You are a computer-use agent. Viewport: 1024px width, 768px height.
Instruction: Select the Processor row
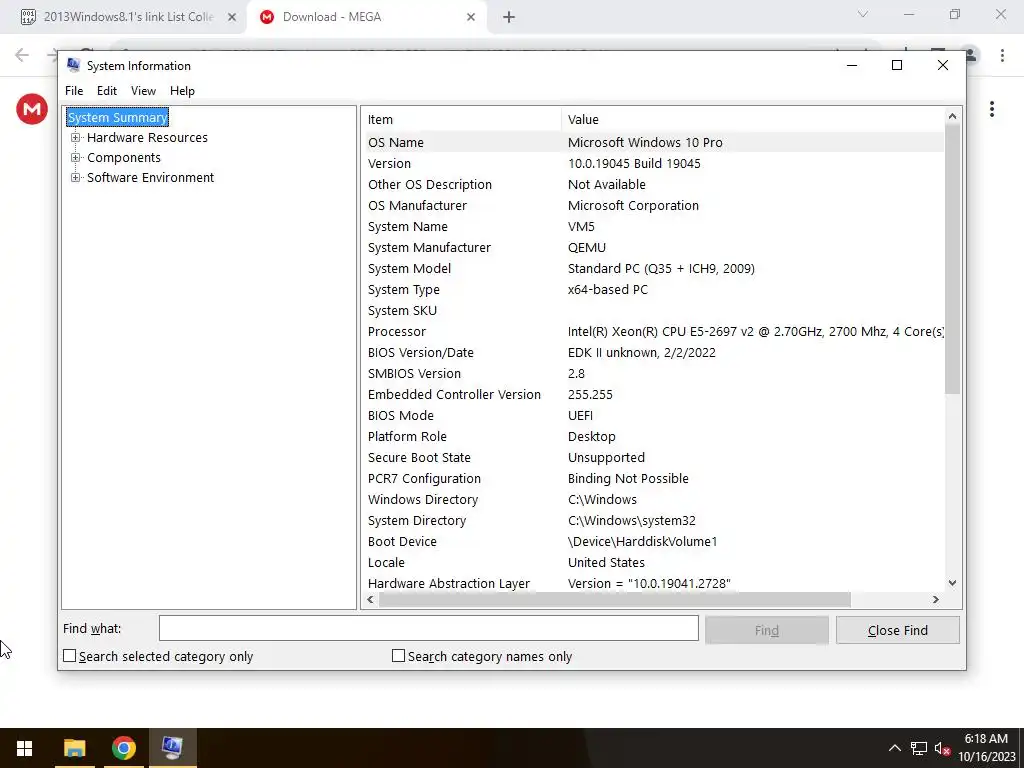[654, 331]
